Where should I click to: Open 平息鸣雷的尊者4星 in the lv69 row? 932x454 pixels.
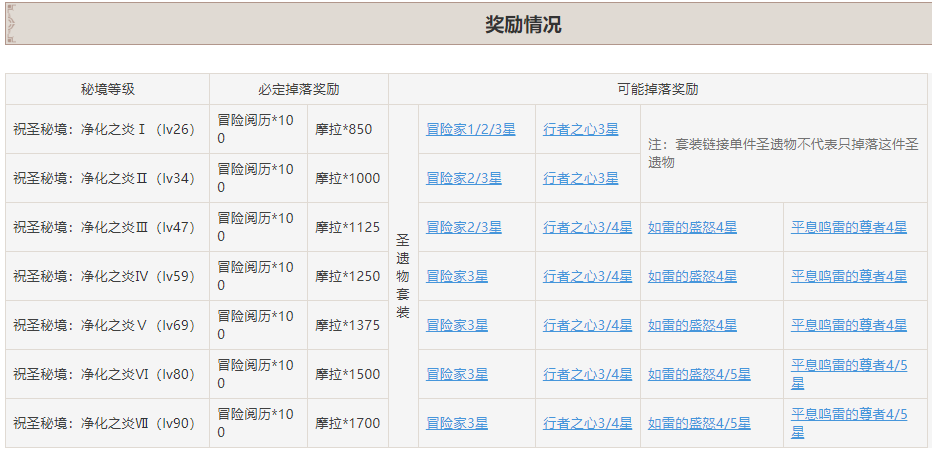pos(849,326)
